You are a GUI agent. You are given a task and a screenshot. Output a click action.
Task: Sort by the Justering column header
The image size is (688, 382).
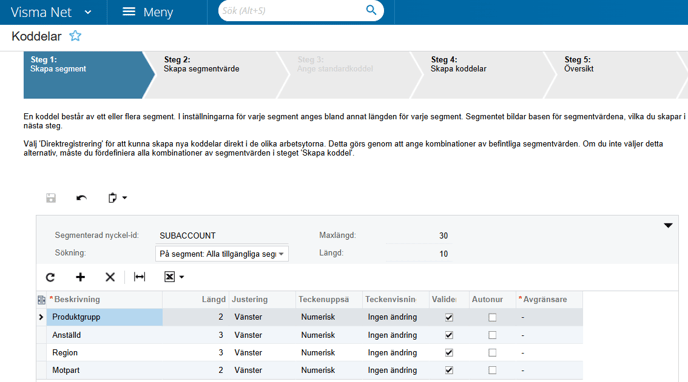pyautogui.click(x=262, y=300)
